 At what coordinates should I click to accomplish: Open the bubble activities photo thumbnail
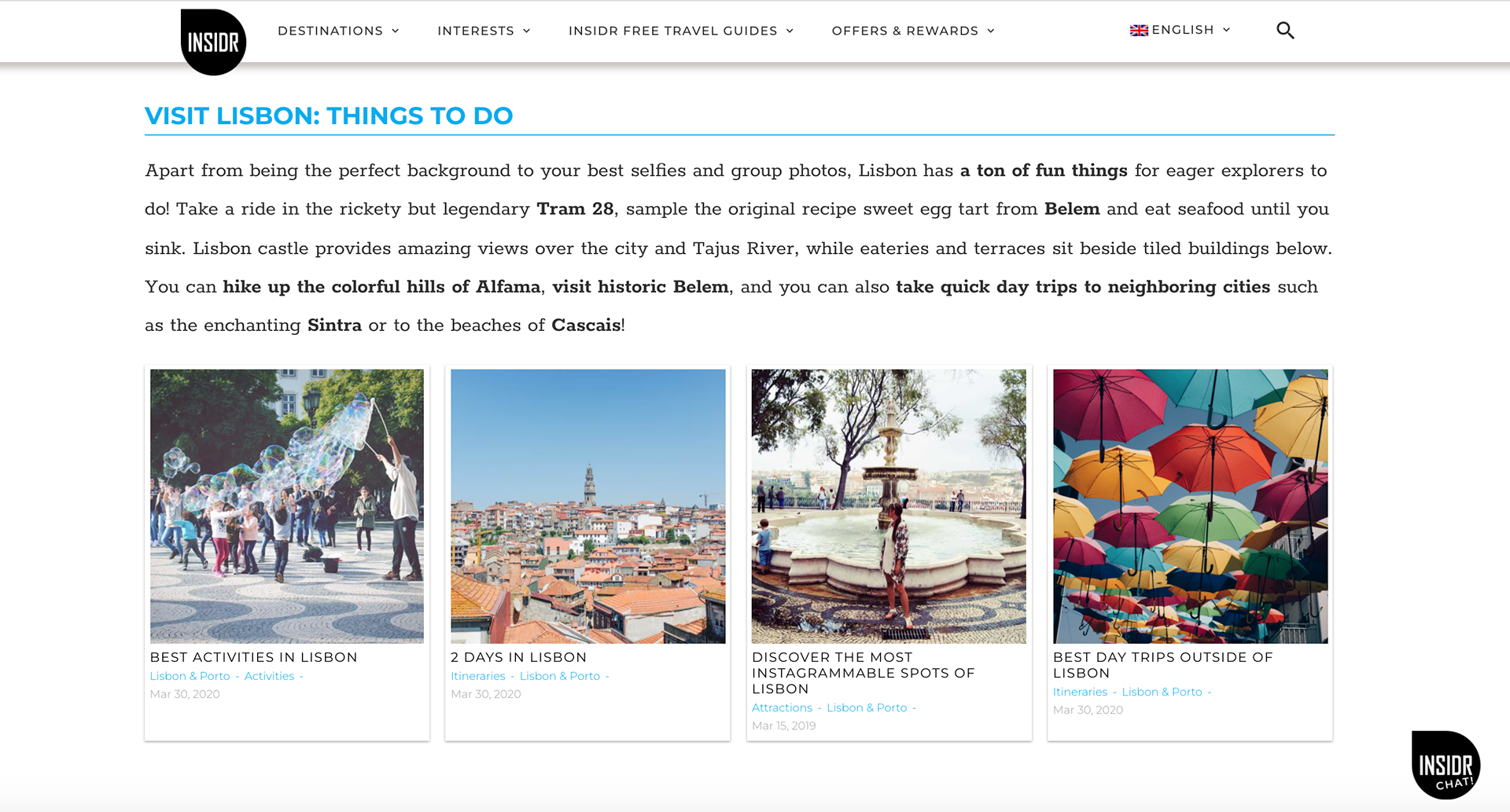(x=287, y=506)
